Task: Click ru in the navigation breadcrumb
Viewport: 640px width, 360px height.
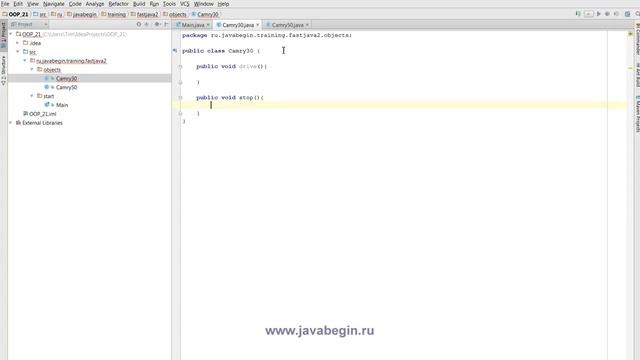Action: coord(57,14)
